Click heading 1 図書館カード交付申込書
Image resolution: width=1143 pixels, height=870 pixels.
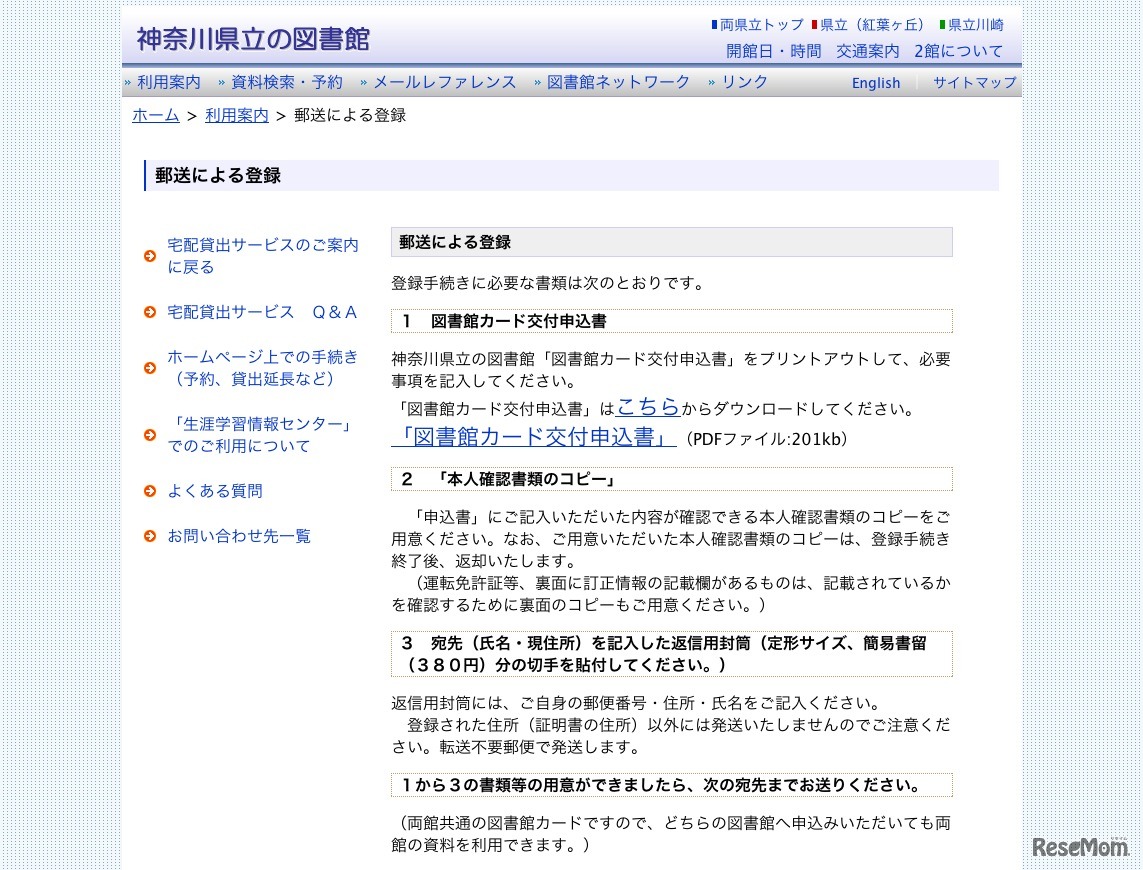coord(671,321)
